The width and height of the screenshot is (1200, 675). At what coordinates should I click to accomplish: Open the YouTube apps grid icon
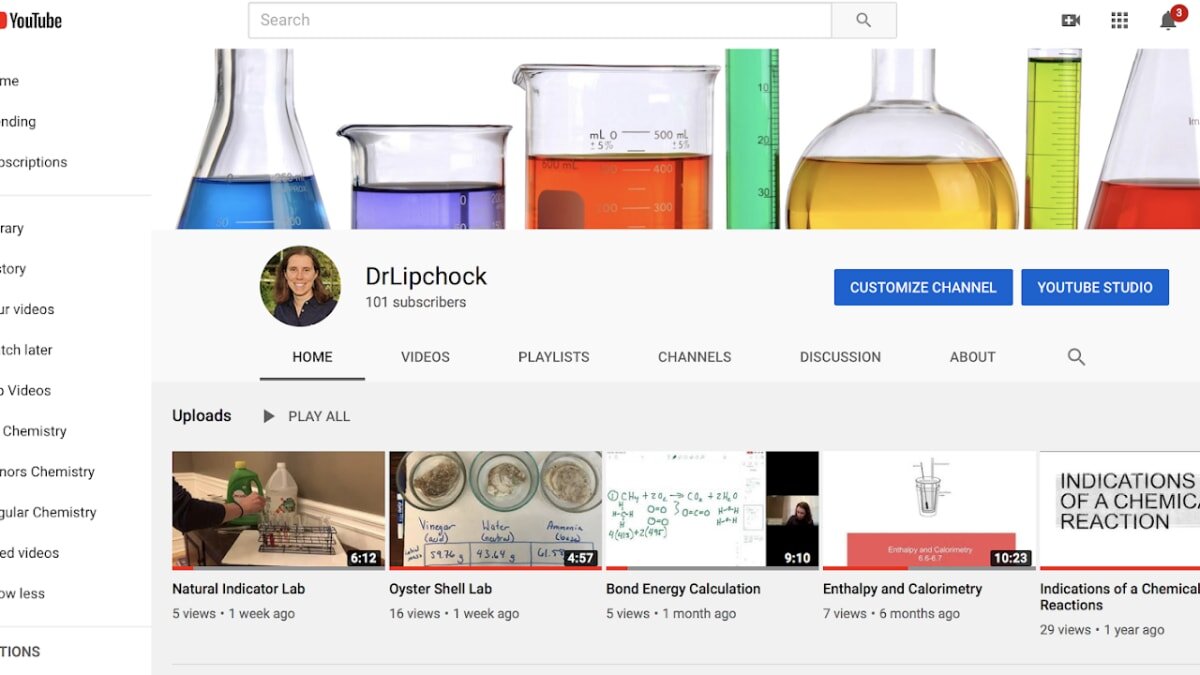point(1119,20)
